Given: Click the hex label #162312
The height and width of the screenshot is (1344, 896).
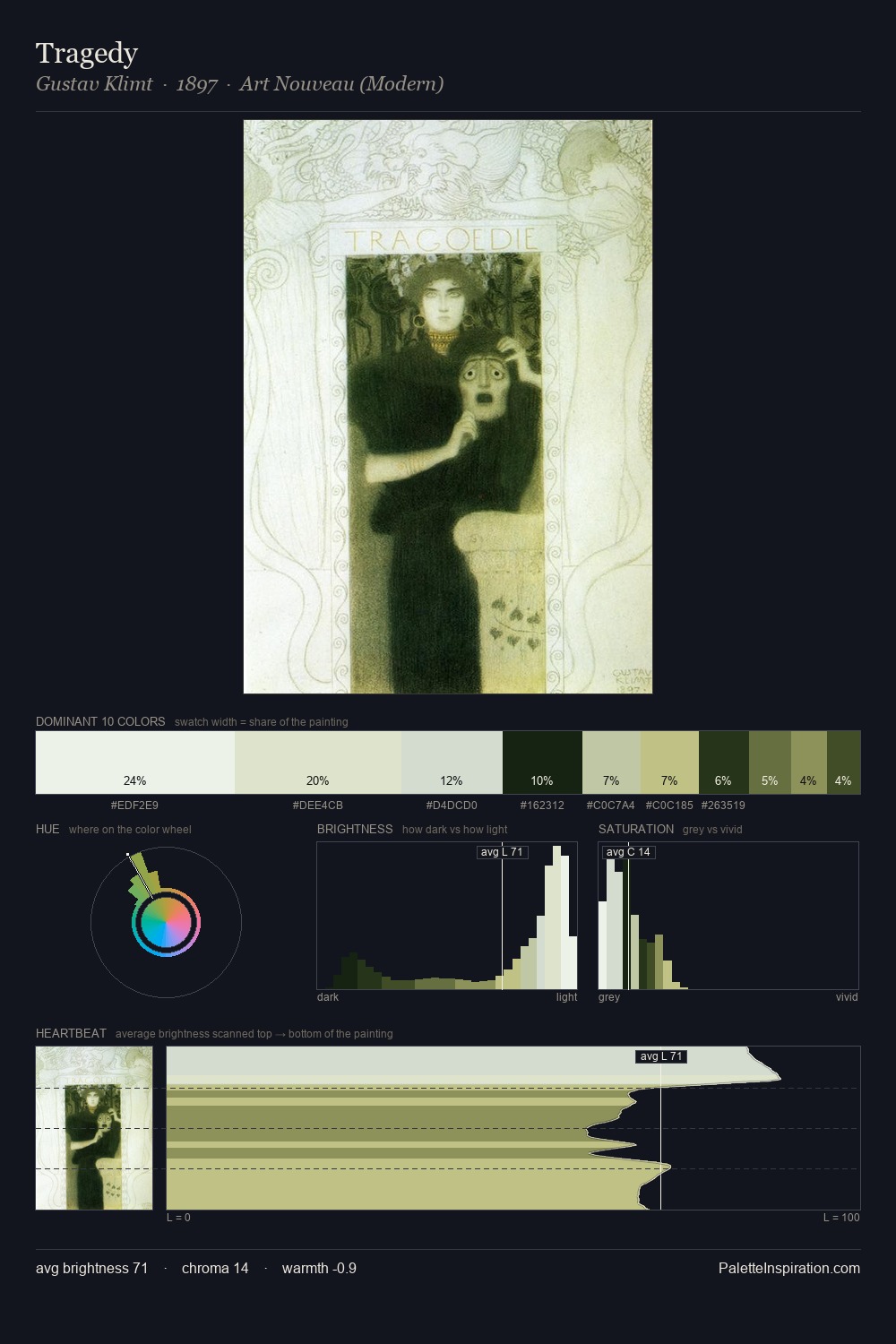Looking at the screenshot, I should [x=542, y=806].
